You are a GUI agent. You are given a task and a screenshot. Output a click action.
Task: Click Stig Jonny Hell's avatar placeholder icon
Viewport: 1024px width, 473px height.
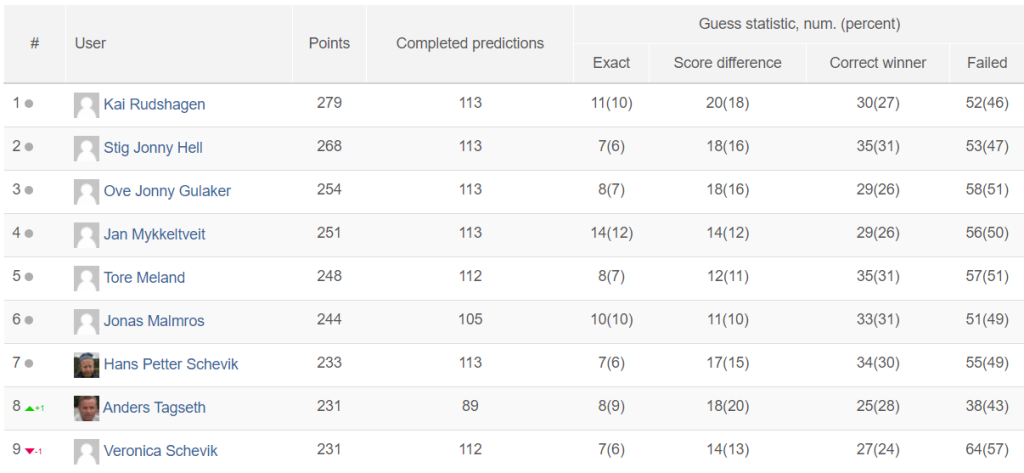(x=86, y=148)
